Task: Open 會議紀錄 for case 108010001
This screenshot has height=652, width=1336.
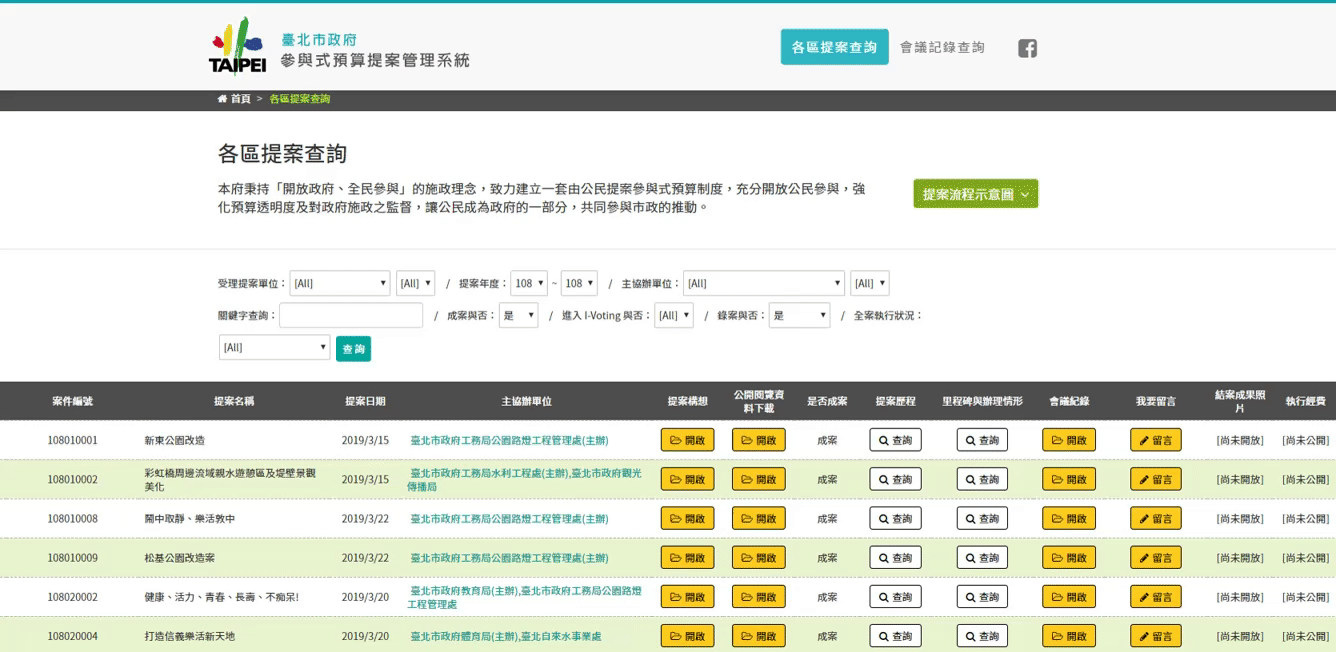Action: (1069, 440)
